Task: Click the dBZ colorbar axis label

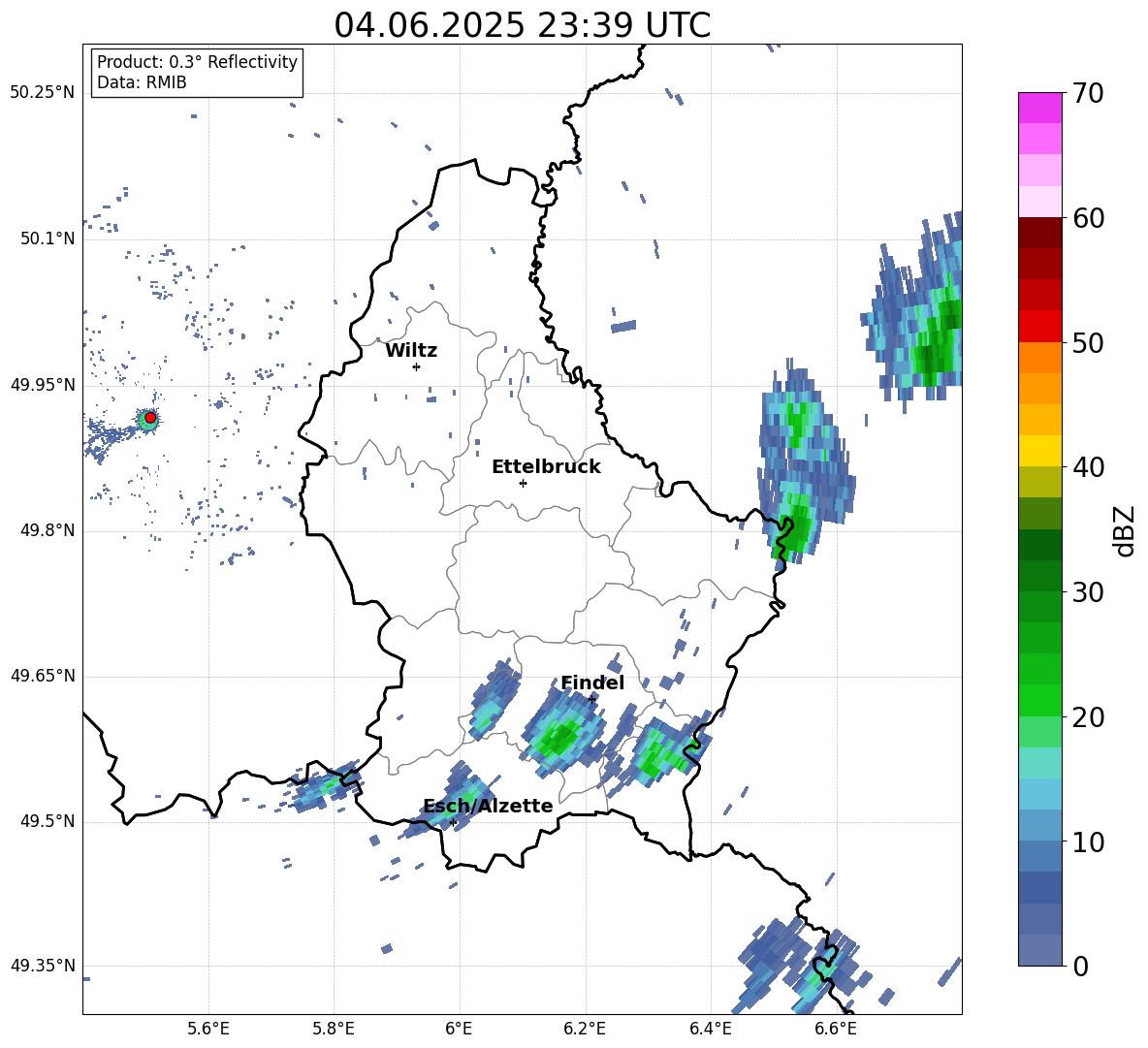Action: click(1126, 530)
